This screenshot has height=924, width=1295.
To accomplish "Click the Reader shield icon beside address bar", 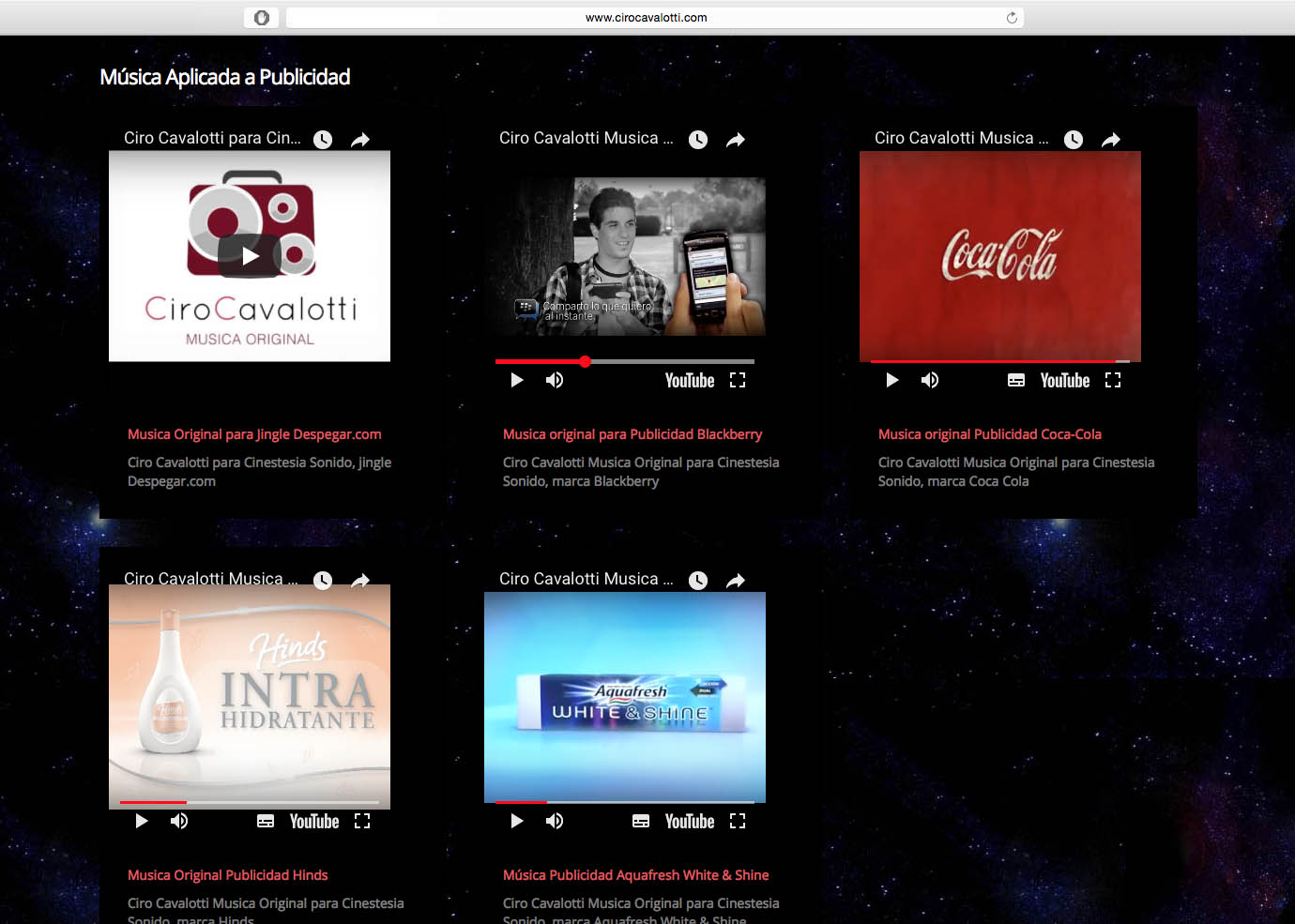I will pyautogui.click(x=262, y=18).
